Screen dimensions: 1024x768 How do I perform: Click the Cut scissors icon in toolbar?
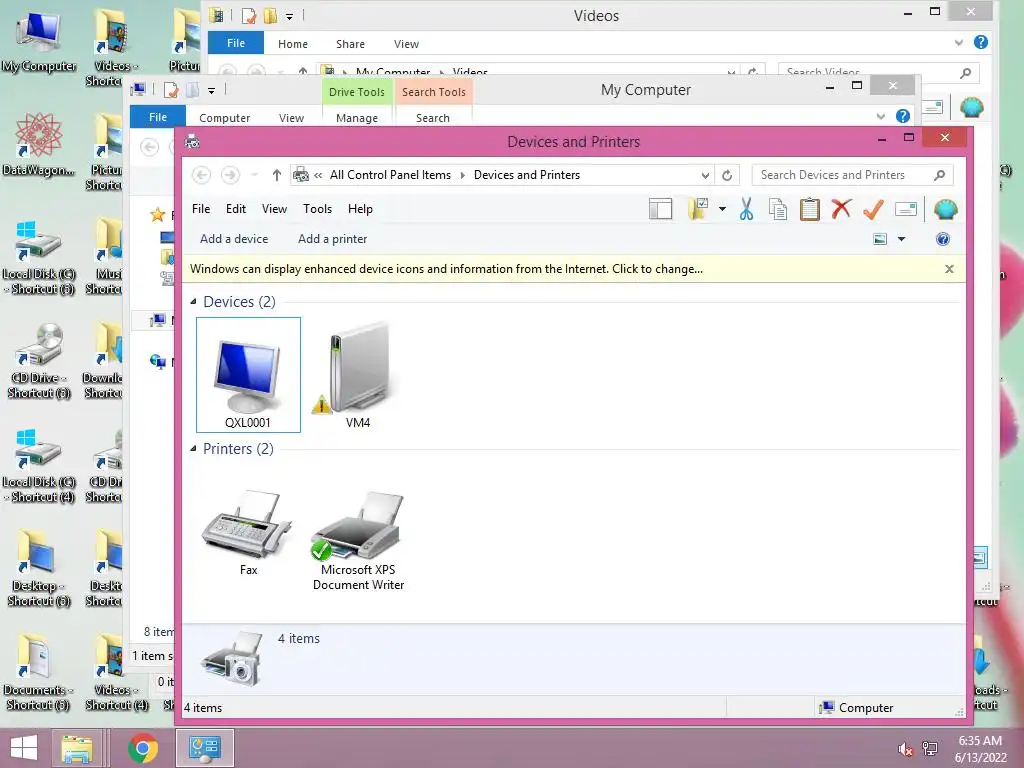[746, 209]
